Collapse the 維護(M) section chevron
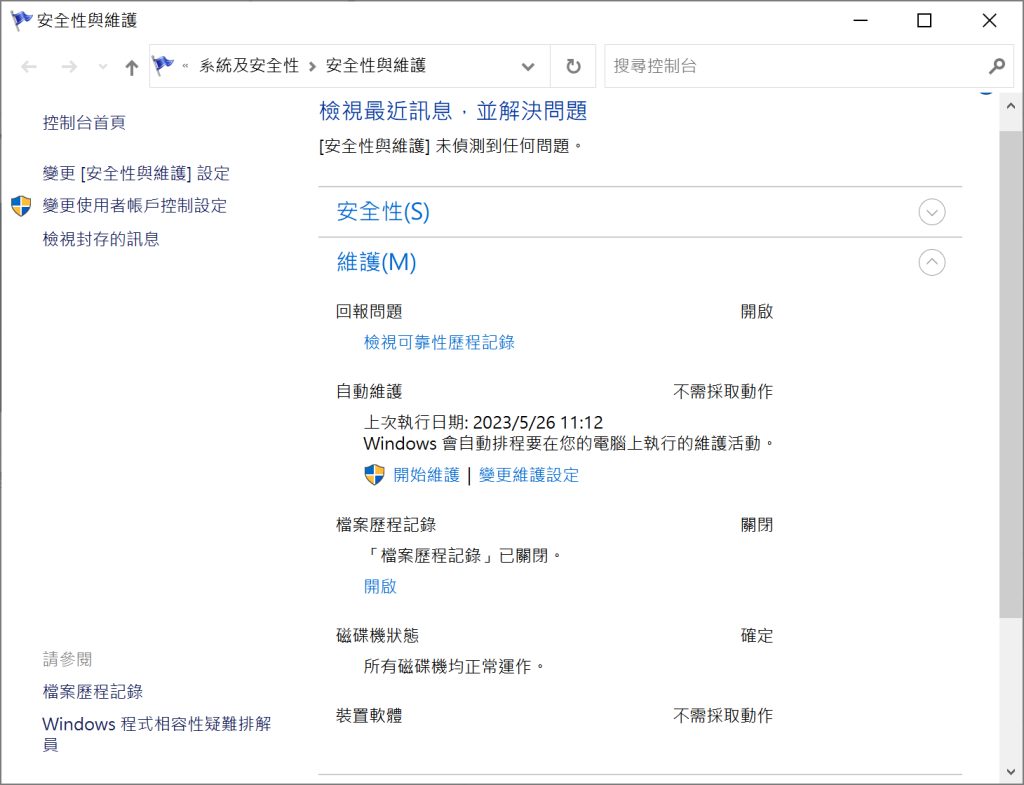Viewport: 1024px width, 785px height. pyautogui.click(x=931, y=263)
